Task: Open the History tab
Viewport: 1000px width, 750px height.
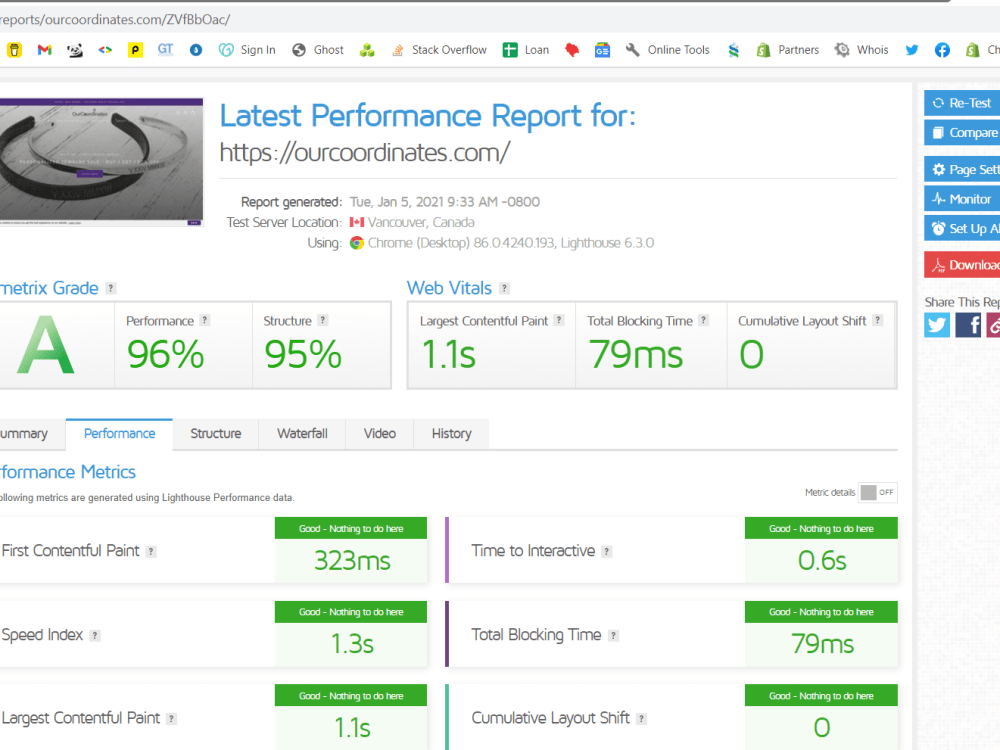Action: pos(452,434)
